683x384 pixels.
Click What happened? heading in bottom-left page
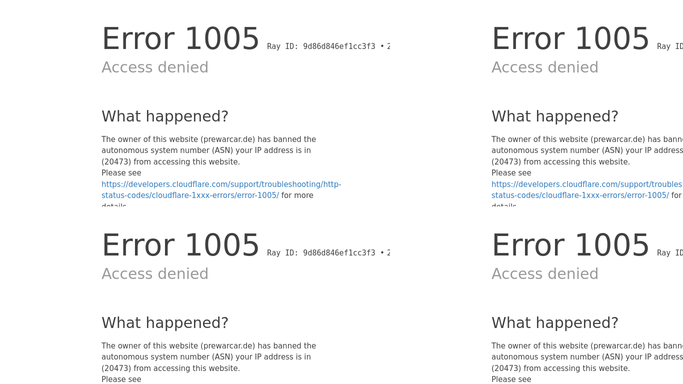(165, 323)
